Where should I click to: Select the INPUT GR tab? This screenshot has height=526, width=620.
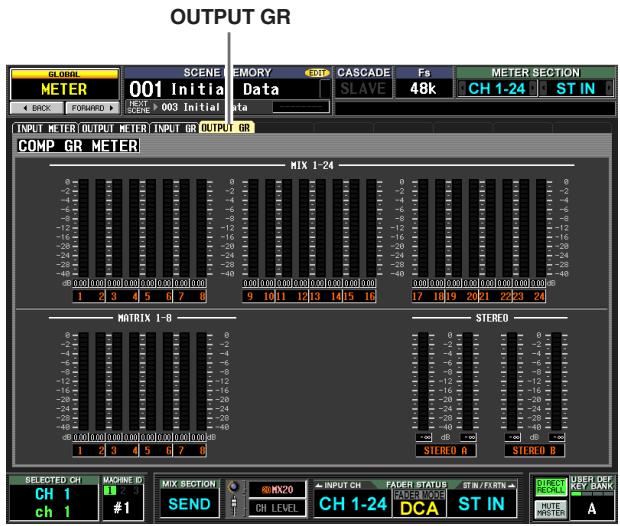(x=174, y=129)
